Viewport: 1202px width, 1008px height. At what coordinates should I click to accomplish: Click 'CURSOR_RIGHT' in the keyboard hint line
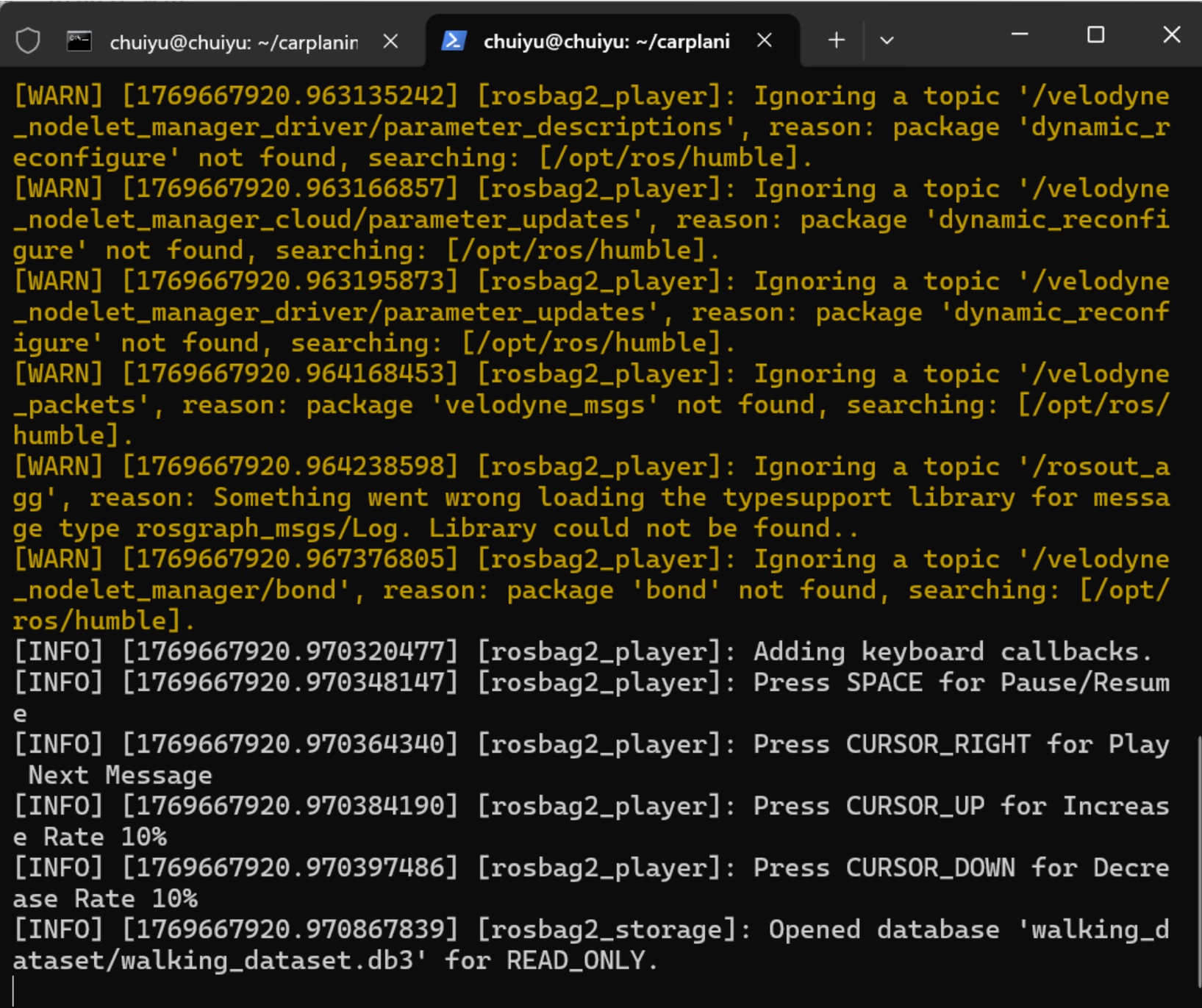pos(937,745)
